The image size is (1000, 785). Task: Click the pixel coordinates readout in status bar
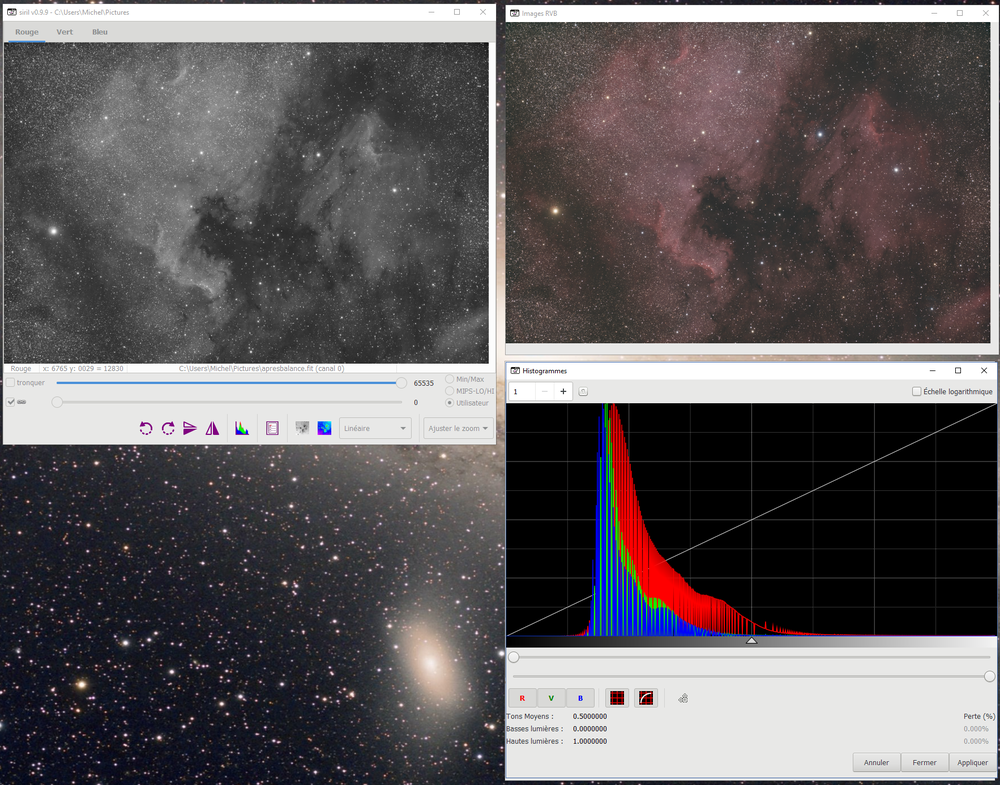coord(83,369)
